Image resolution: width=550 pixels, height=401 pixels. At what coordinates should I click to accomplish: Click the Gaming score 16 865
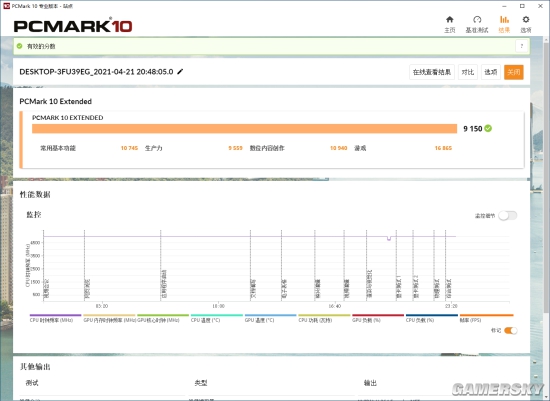coord(443,148)
